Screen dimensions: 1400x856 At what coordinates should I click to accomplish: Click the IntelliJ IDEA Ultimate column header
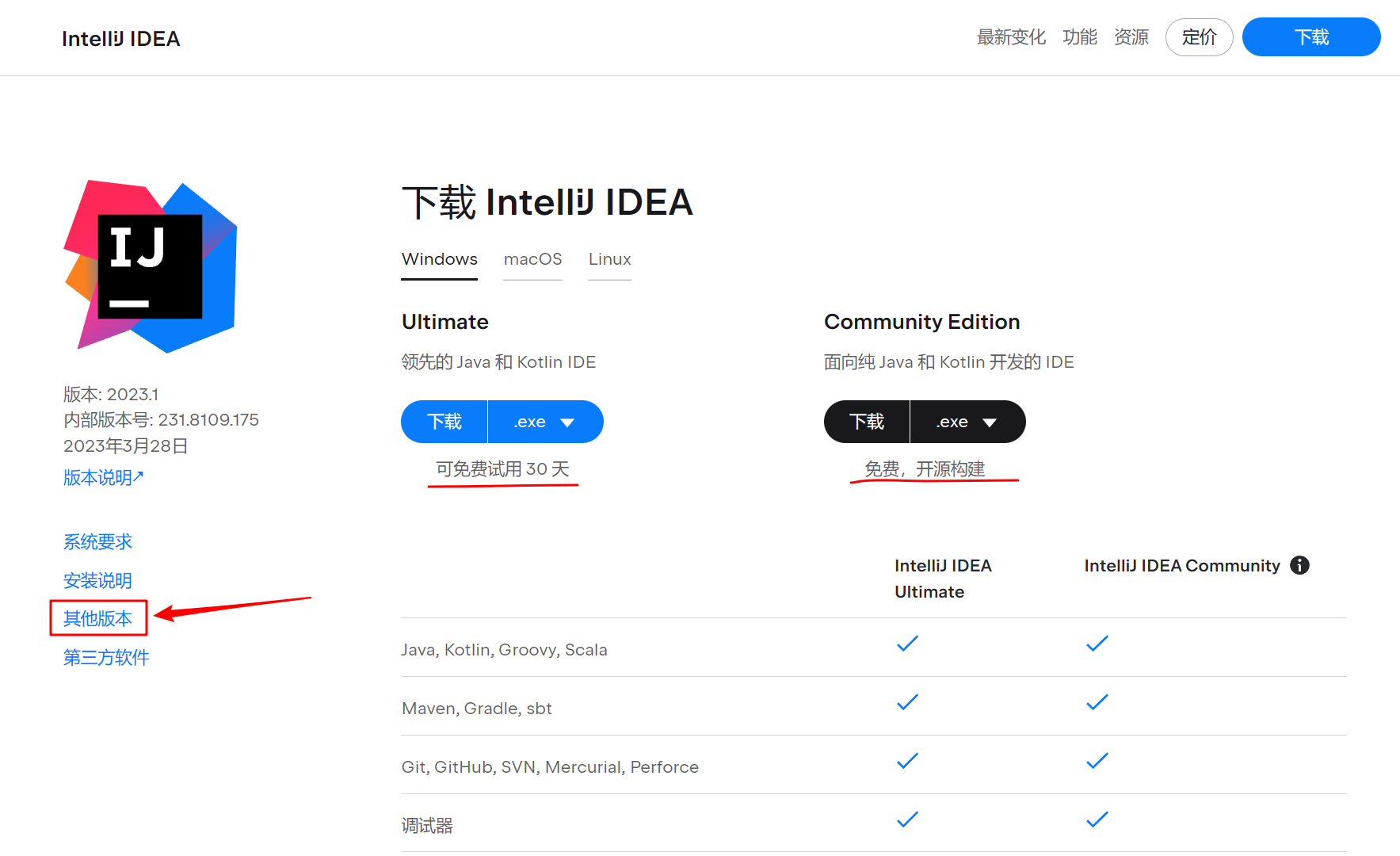coord(943,579)
